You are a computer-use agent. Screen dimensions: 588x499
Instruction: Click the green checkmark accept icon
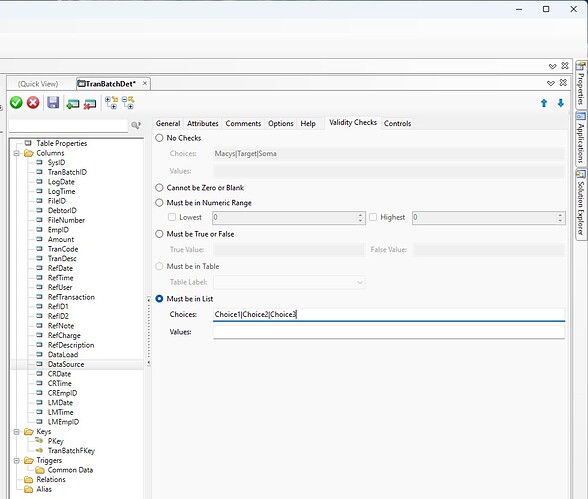pos(16,102)
